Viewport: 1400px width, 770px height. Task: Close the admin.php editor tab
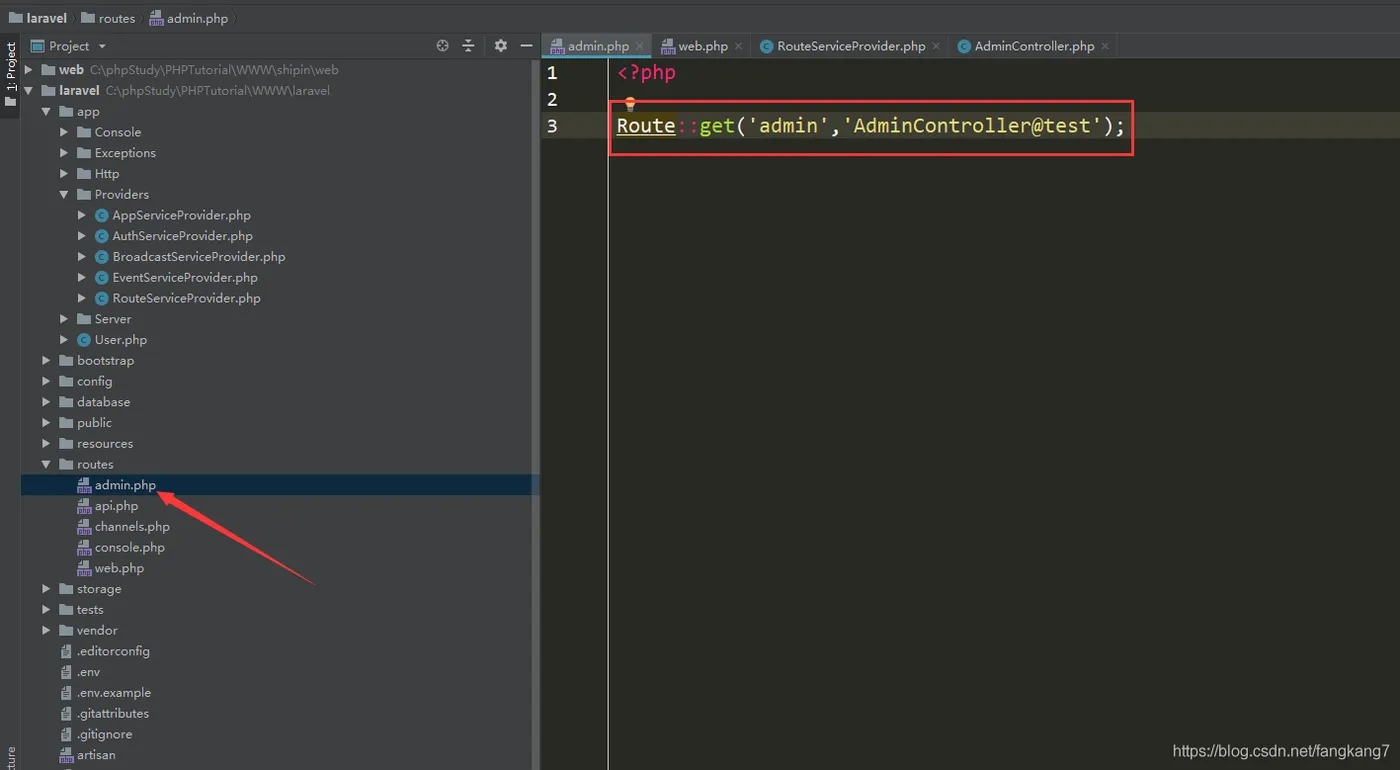pyautogui.click(x=640, y=46)
